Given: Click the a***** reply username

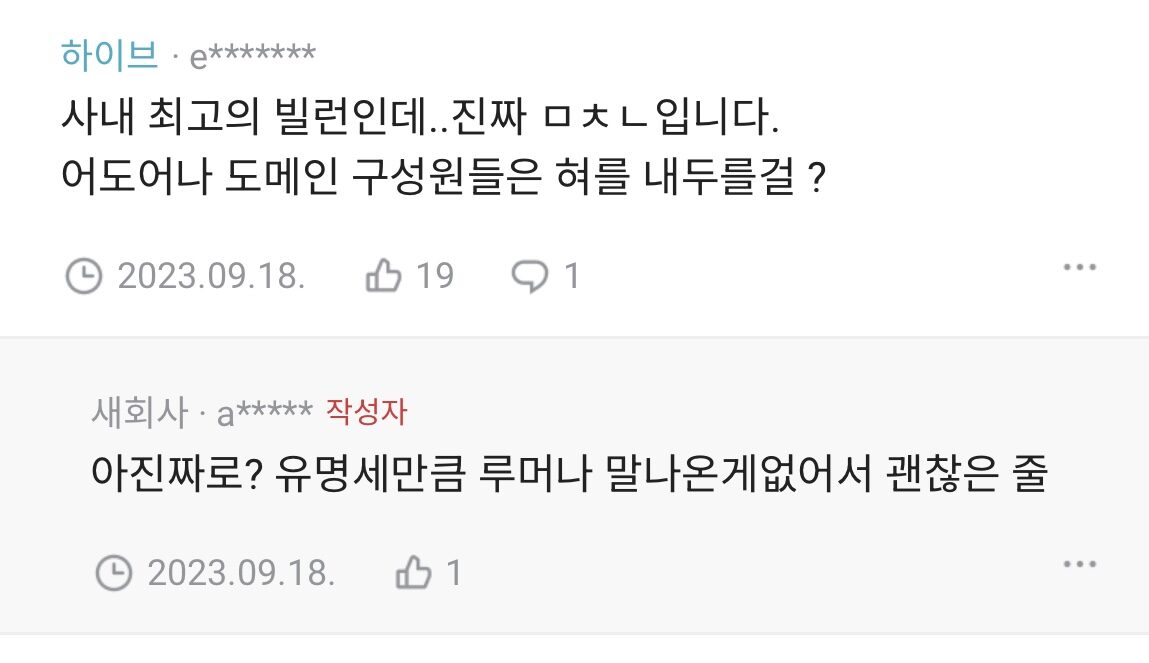Looking at the screenshot, I should [265, 413].
